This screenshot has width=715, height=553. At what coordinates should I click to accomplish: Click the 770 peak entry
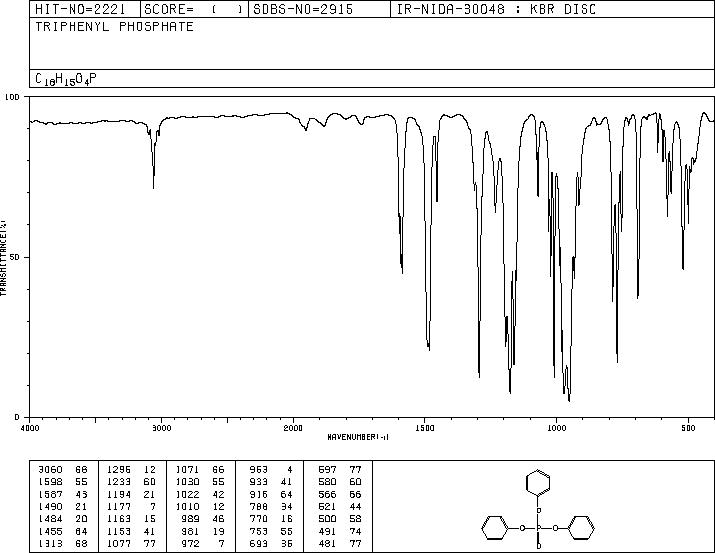[271, 519]
